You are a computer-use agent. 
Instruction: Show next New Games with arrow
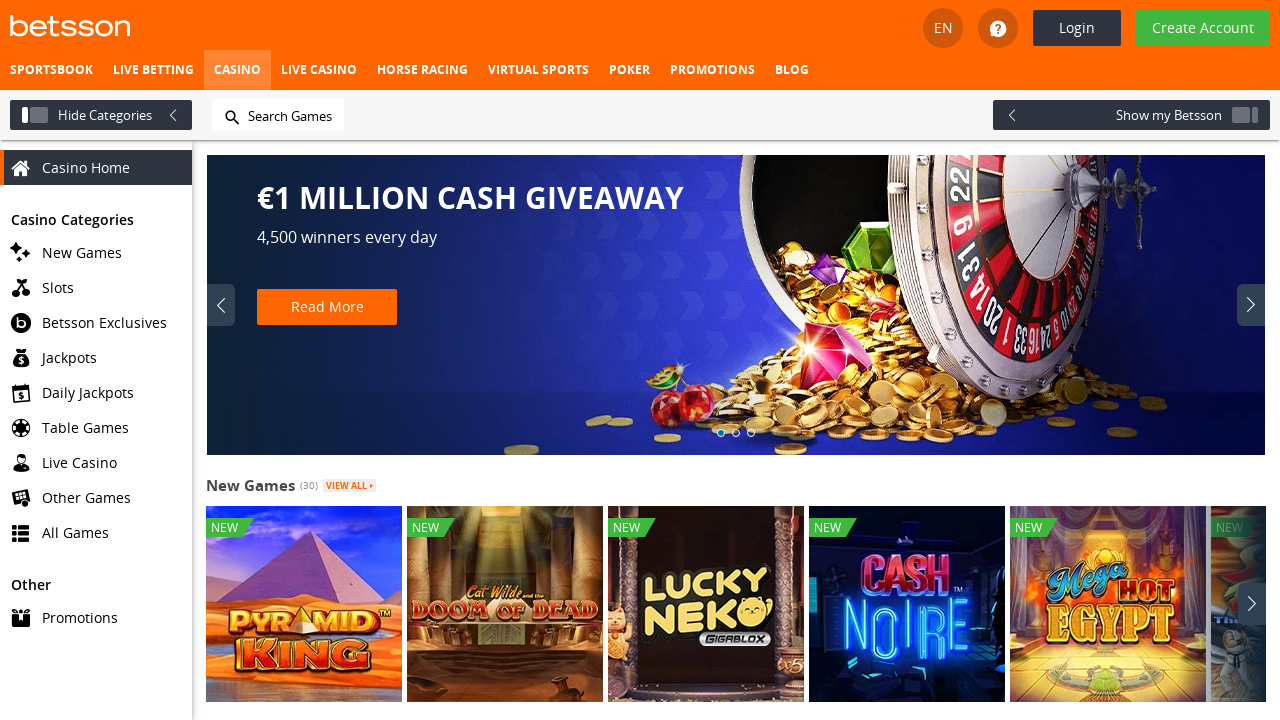coord(1251,604)
